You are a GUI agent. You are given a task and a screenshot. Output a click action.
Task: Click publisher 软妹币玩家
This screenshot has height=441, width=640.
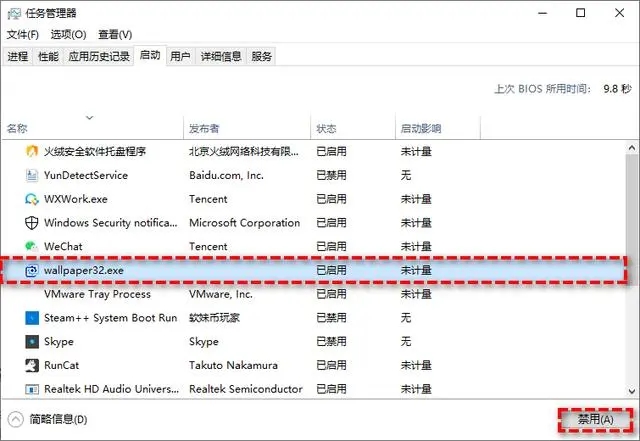(214, 318)
